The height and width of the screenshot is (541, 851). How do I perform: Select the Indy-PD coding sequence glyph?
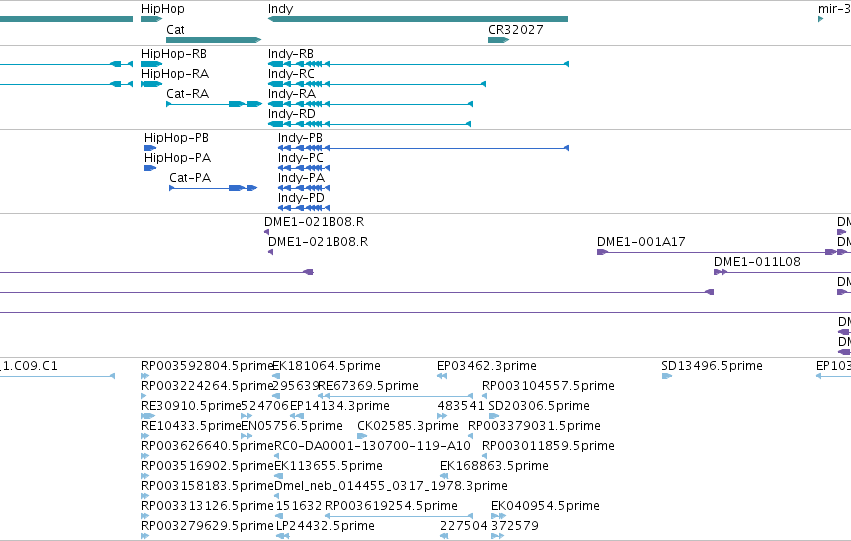click(x=304, y=208)
